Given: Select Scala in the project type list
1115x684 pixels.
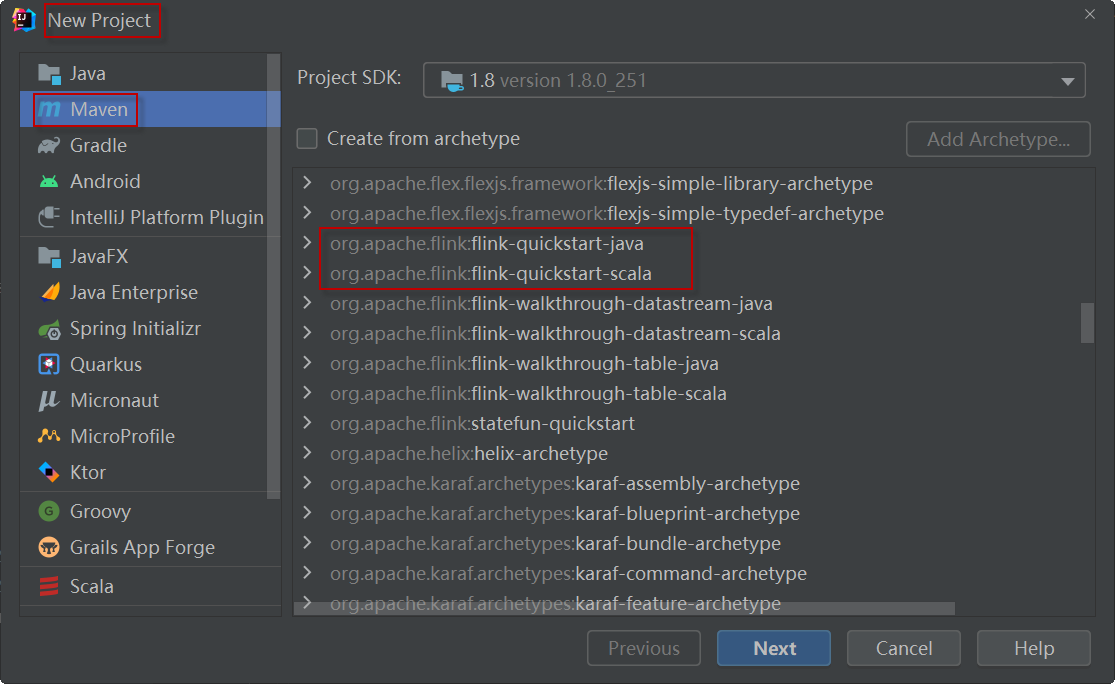Looking at the screenshot, I should 91,587.
